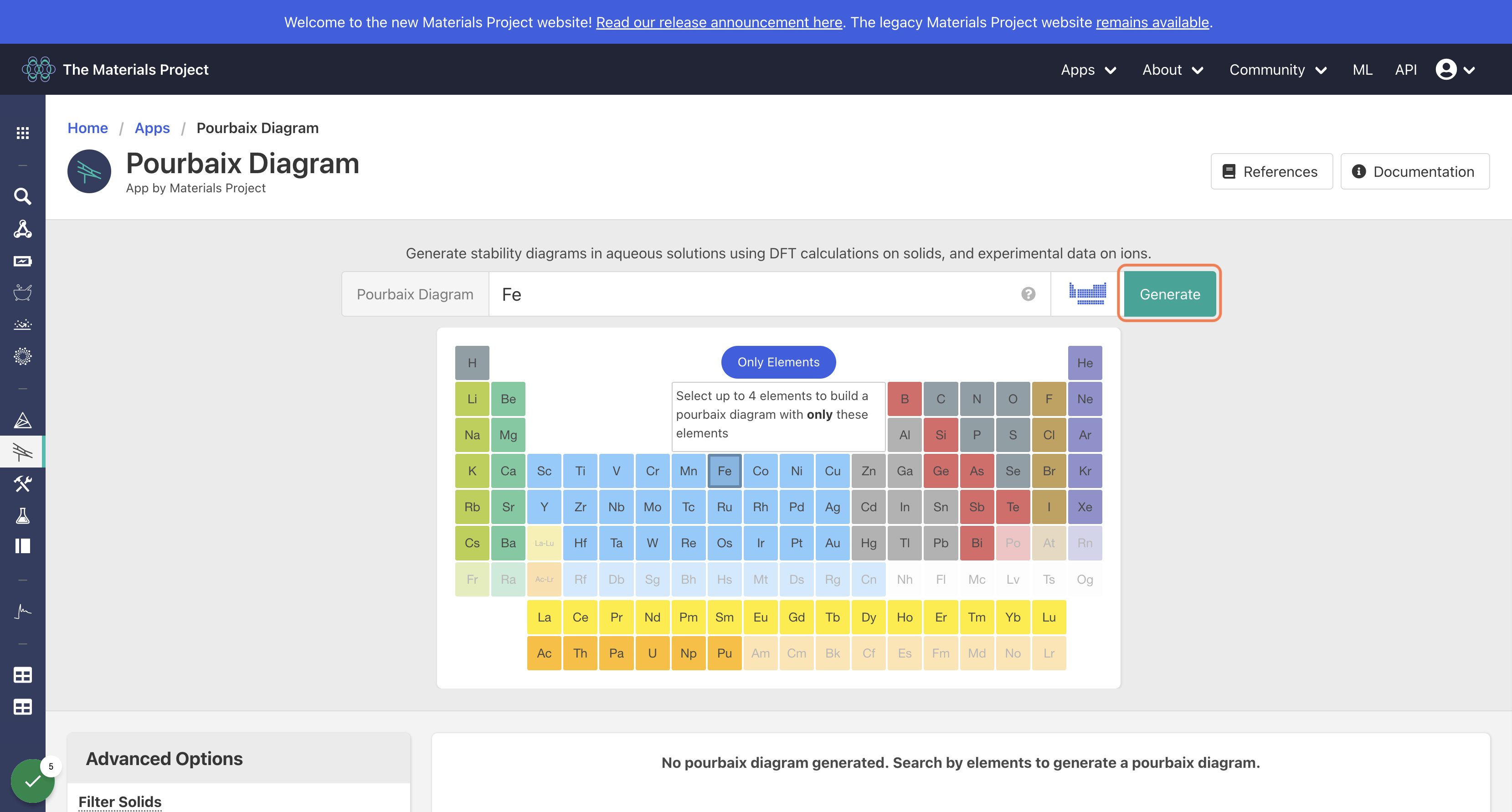Image resolution: width=1512 pixels, height=812 pixels.
Task: Click the elements input field containing Fe
Action: pyautogui.click(x=770, y=293)
